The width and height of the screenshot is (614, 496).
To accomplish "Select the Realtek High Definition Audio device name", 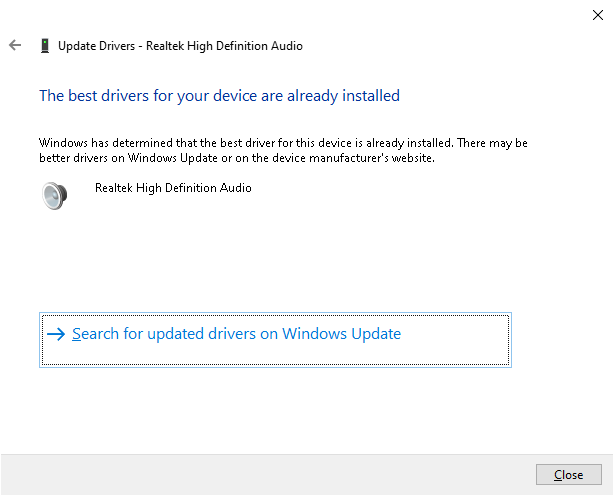I will click(x=173, y=188).
